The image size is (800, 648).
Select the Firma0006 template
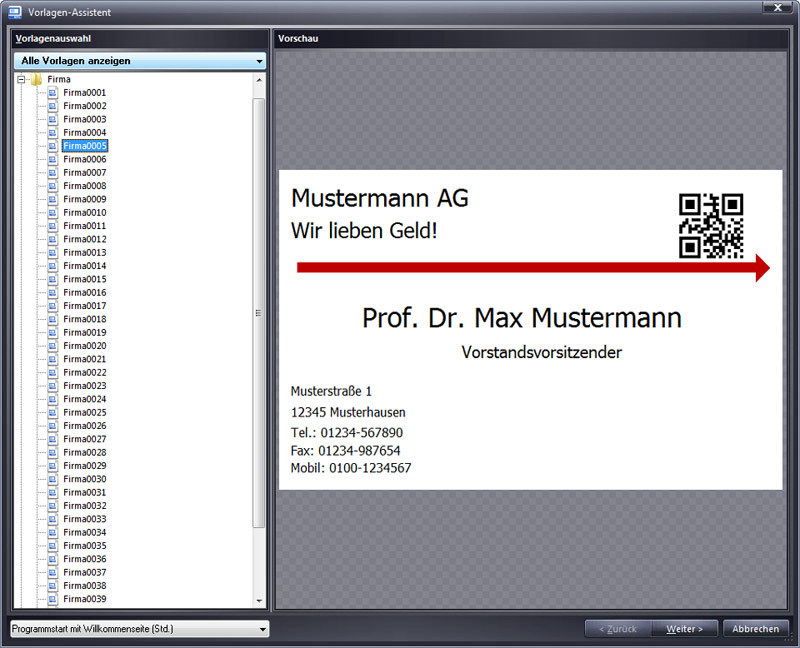[85, 160]
